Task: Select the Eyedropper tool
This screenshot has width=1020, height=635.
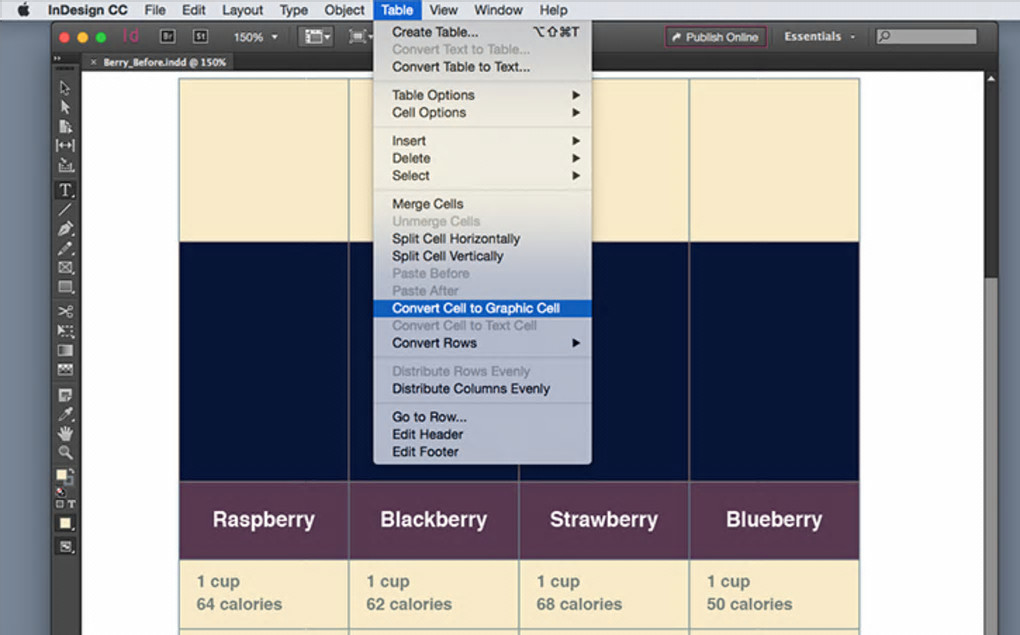Action: pyautogui.click(x=65, y=414)
